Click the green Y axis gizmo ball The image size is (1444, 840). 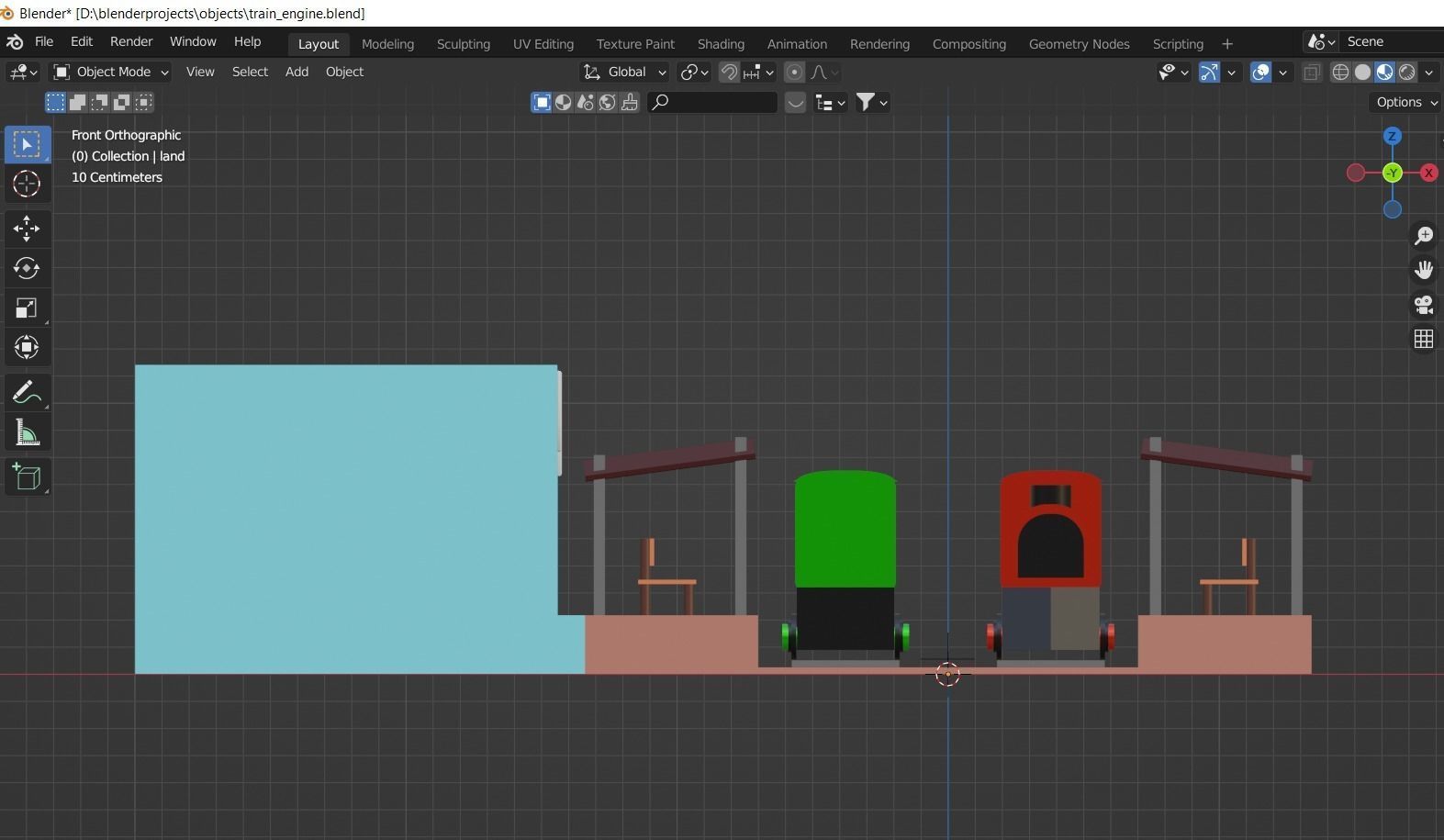point(1393,173)
